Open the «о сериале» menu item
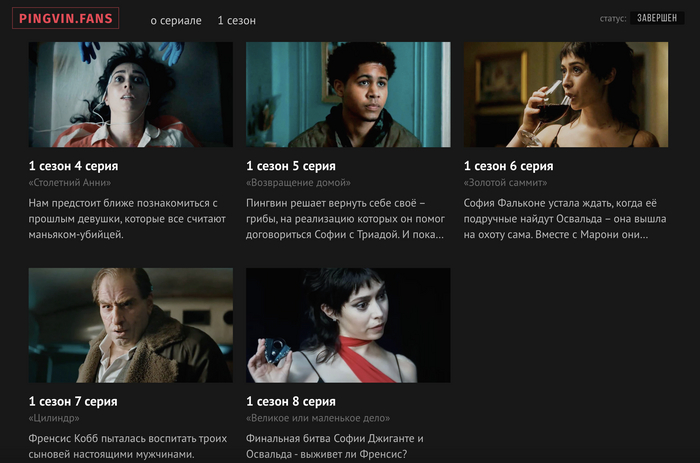 [x=176, y=21]
